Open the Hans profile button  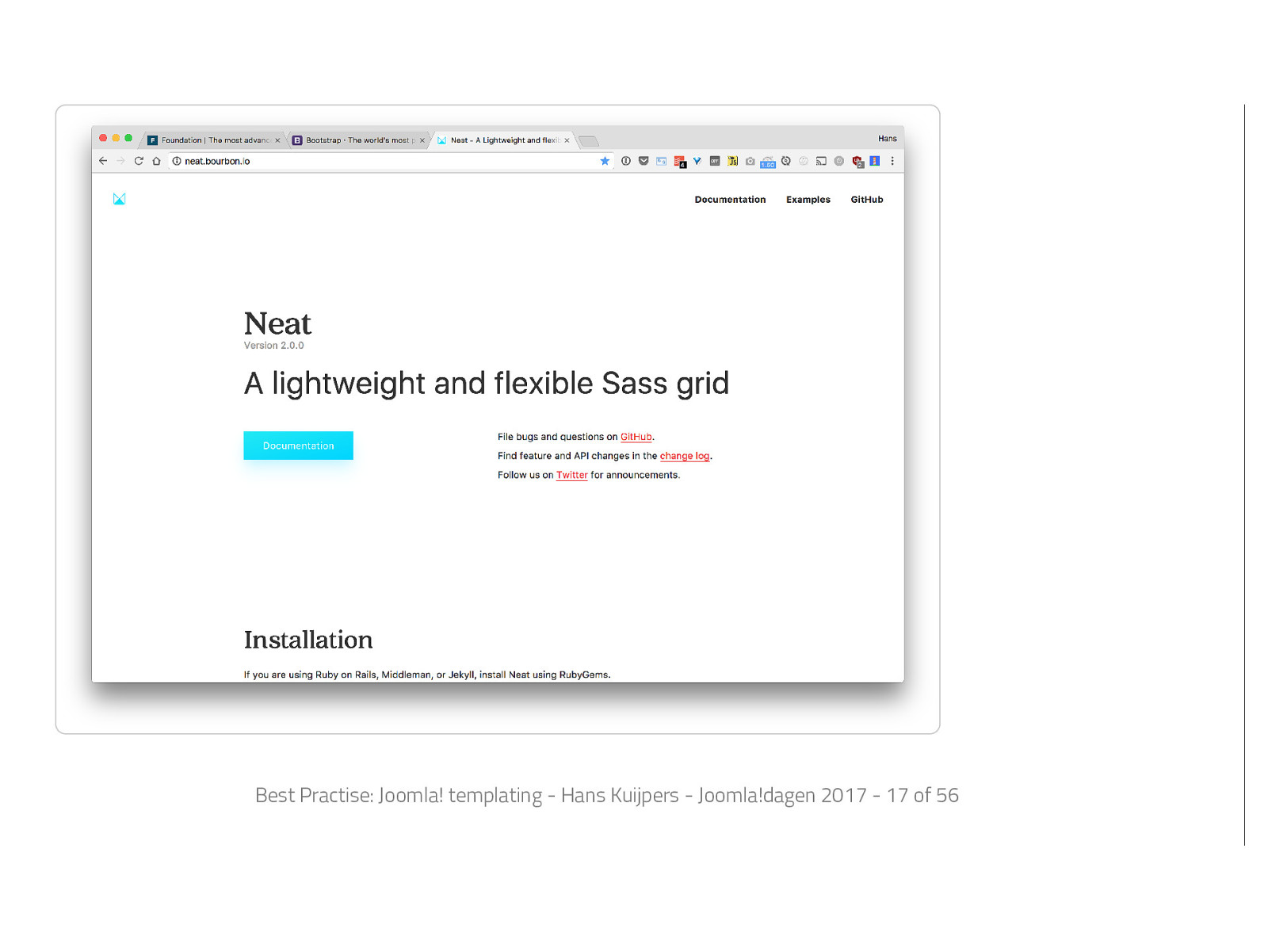coord(888,139)
